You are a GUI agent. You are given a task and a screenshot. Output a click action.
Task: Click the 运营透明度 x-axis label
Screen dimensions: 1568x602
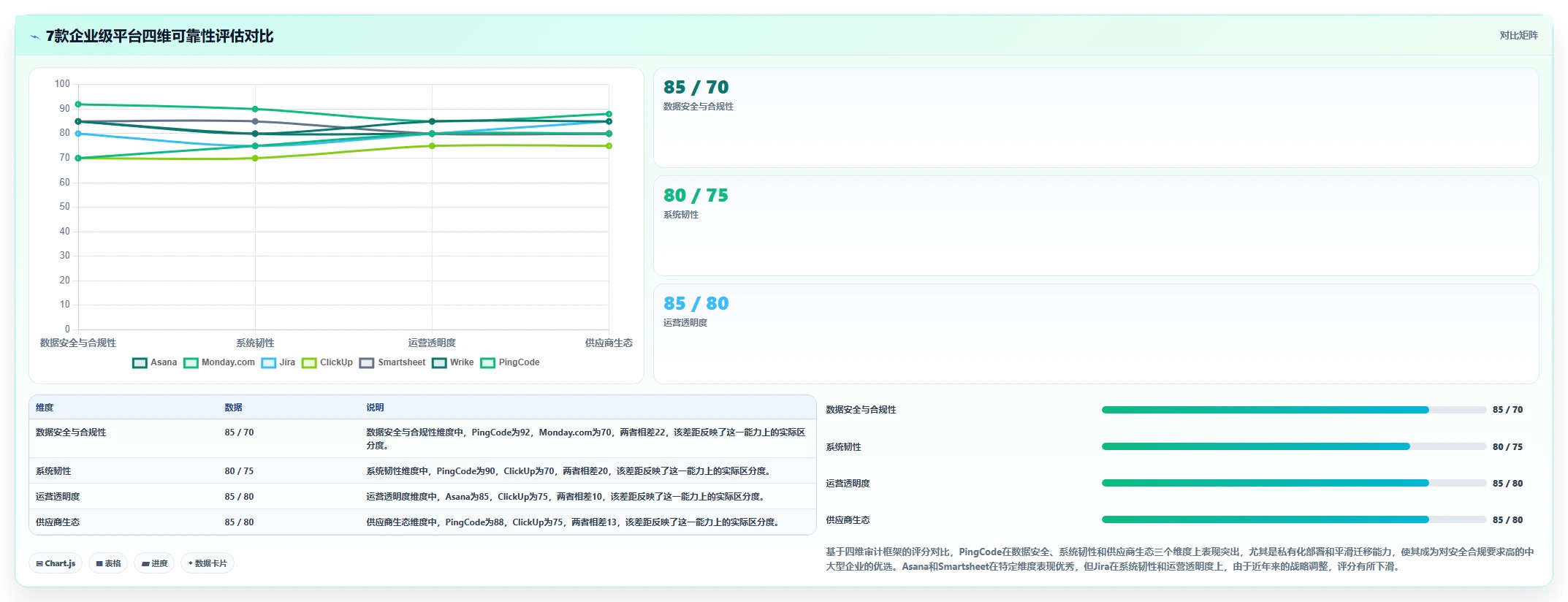[x=432, y=343]
